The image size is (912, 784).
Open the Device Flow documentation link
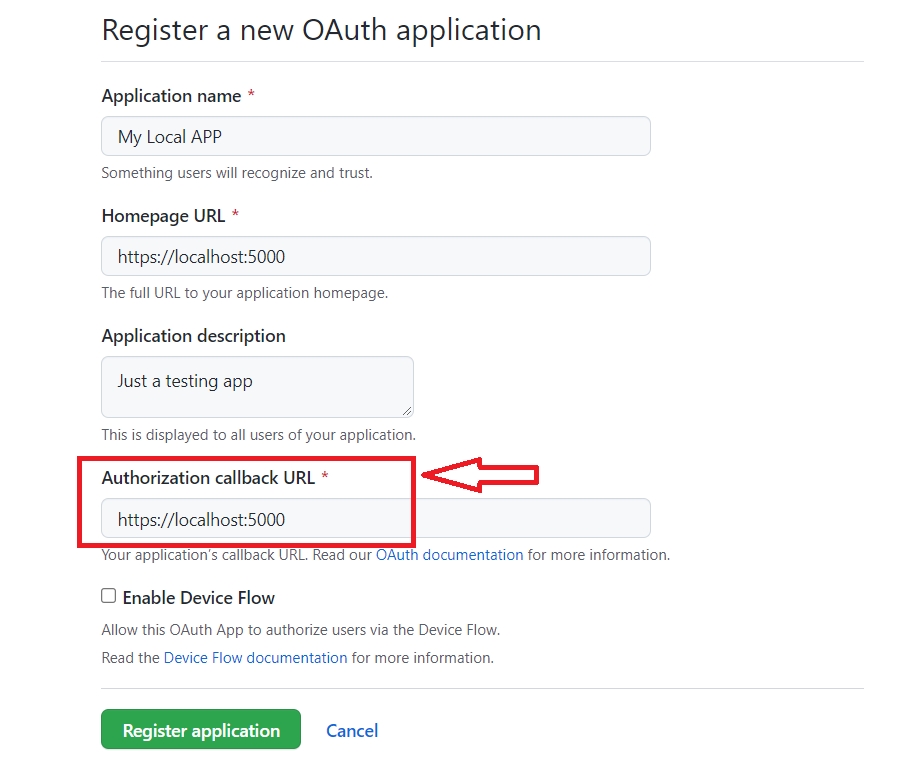tap(255, 658)
